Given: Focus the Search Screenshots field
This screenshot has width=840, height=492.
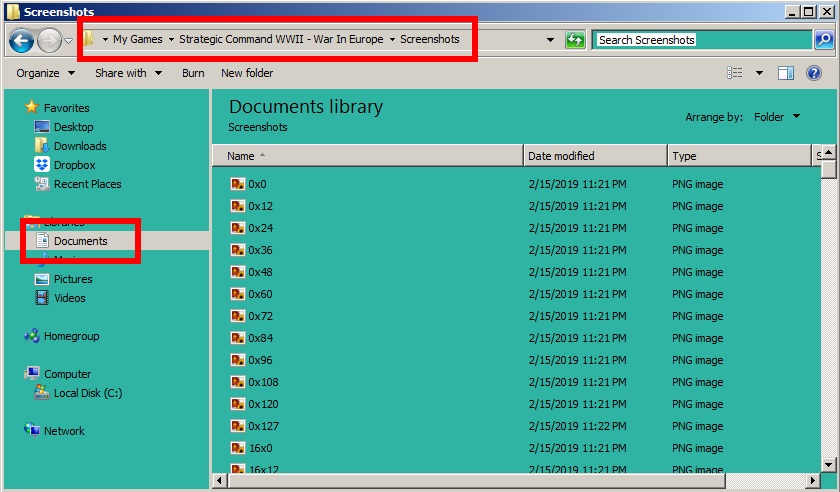Looking at the screenshot, I should [x=702, y=40].
